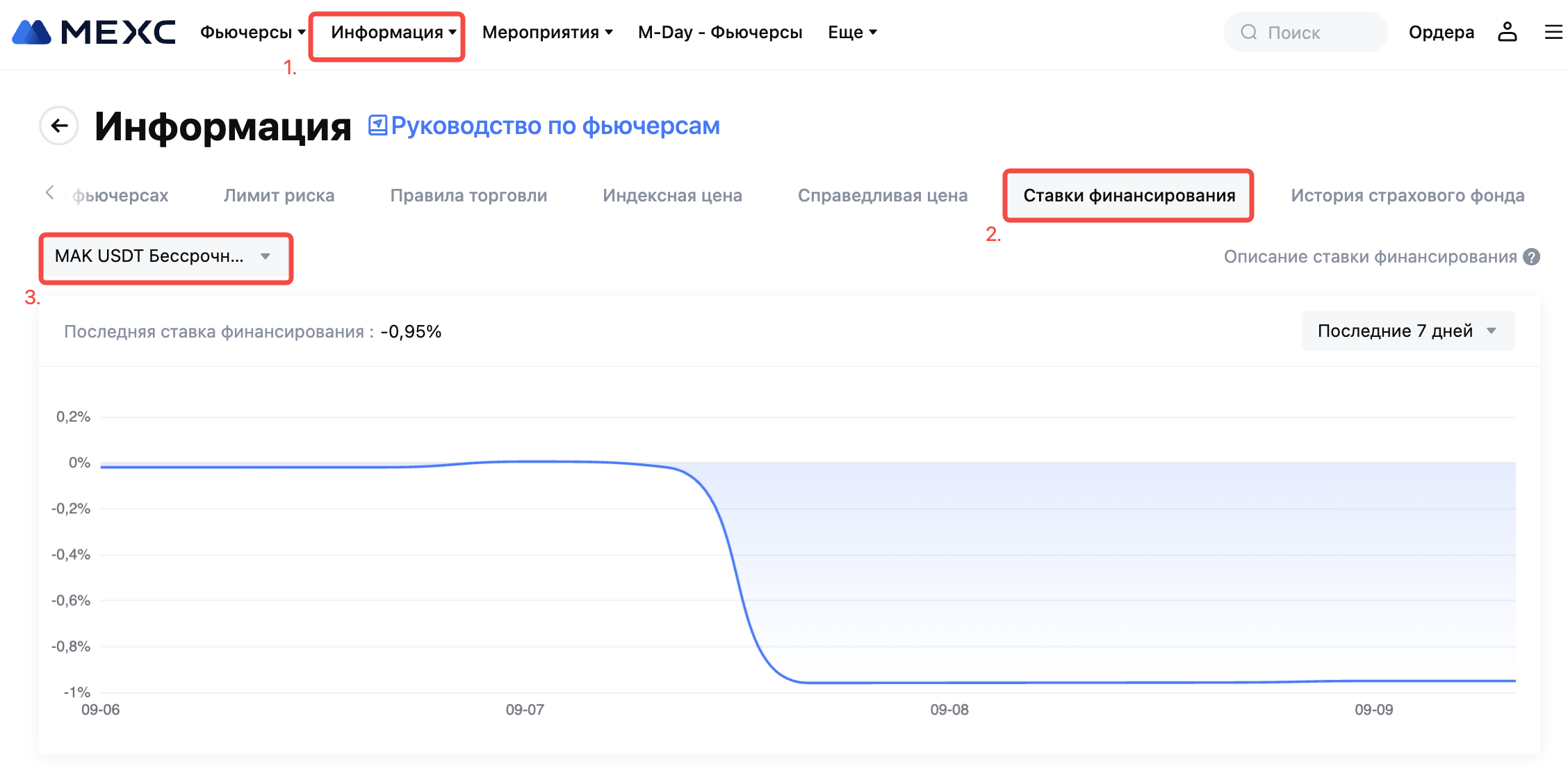Open the Мероприятия menu
This screenshot has height=771, width=1568.
(547, 32)
